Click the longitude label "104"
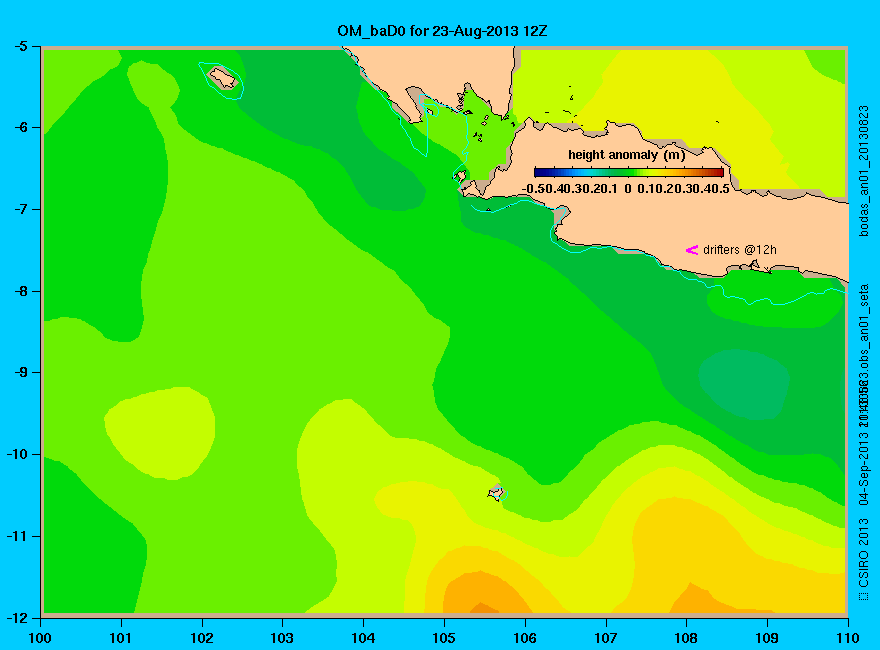880x650 pixels. click(363, 638)
